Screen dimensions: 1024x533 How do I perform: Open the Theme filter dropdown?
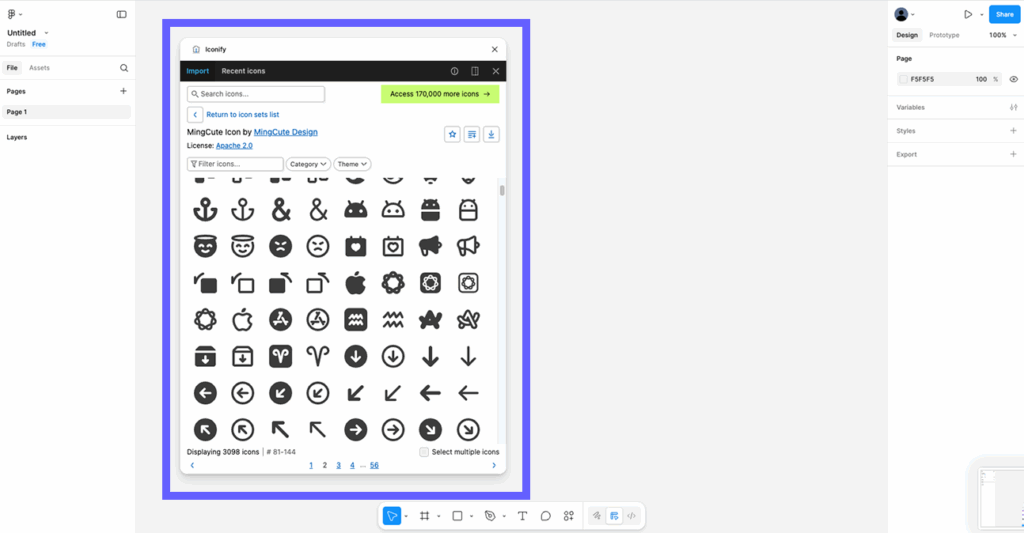pos(352,164)
